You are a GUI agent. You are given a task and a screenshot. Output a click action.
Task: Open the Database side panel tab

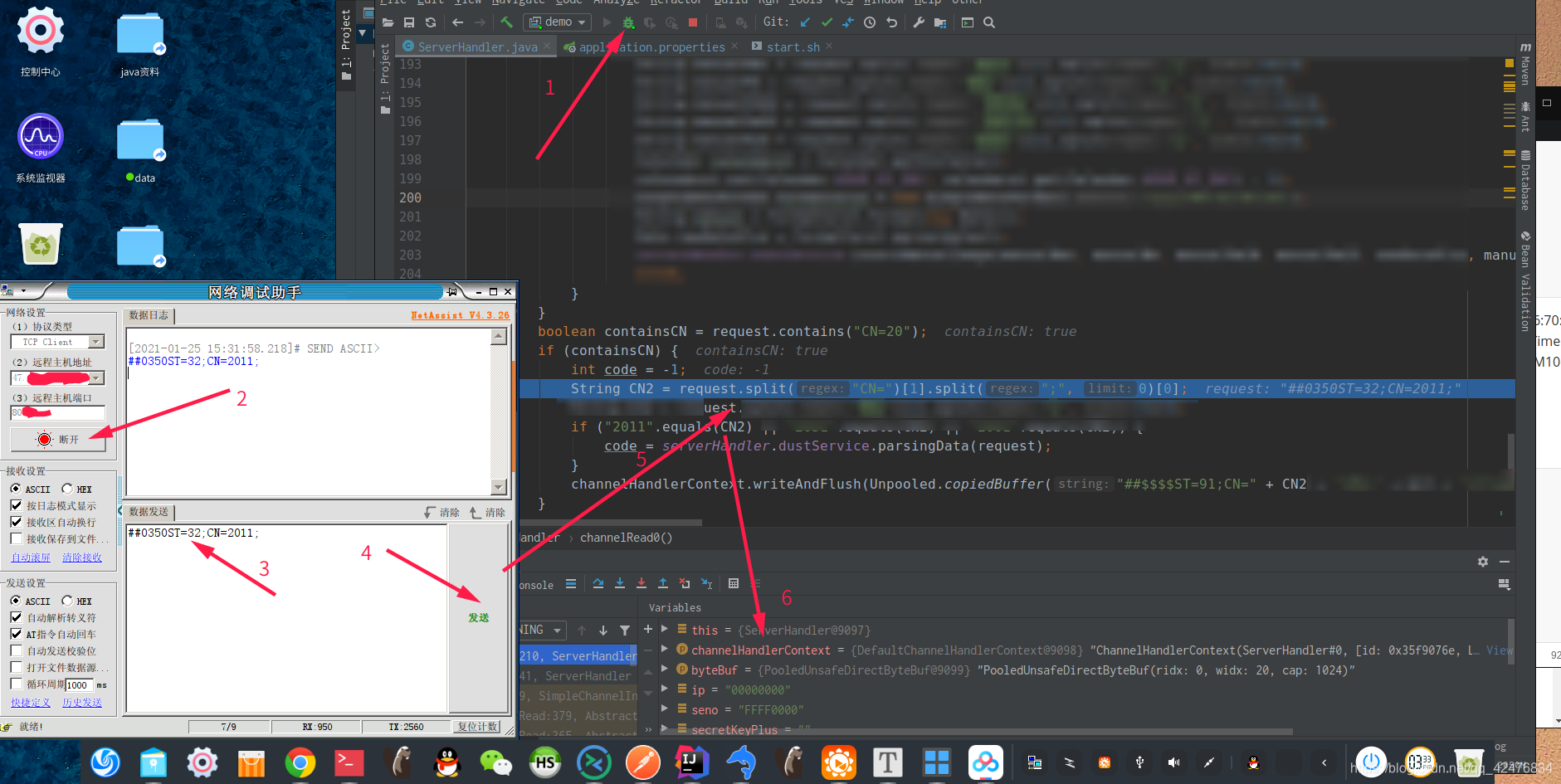1525,180
